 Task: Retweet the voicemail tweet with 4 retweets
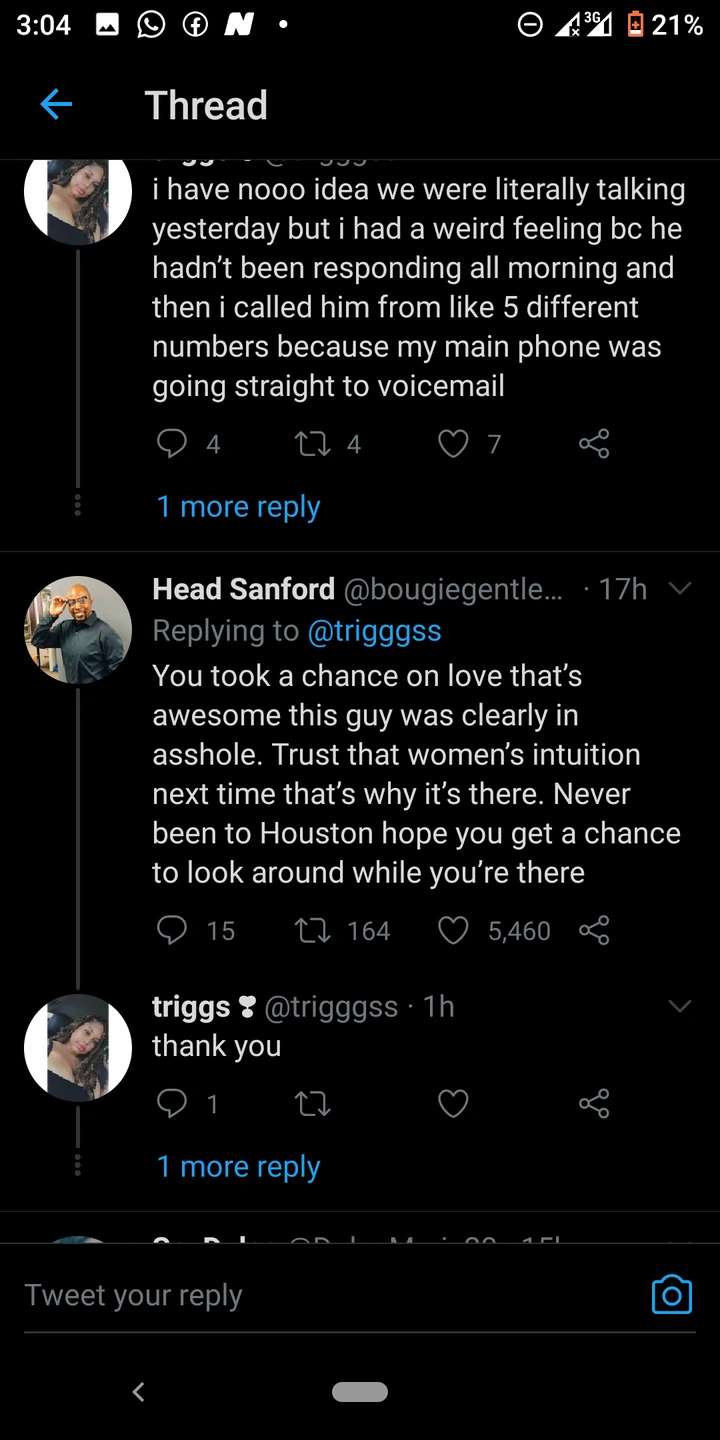point(313,444)
